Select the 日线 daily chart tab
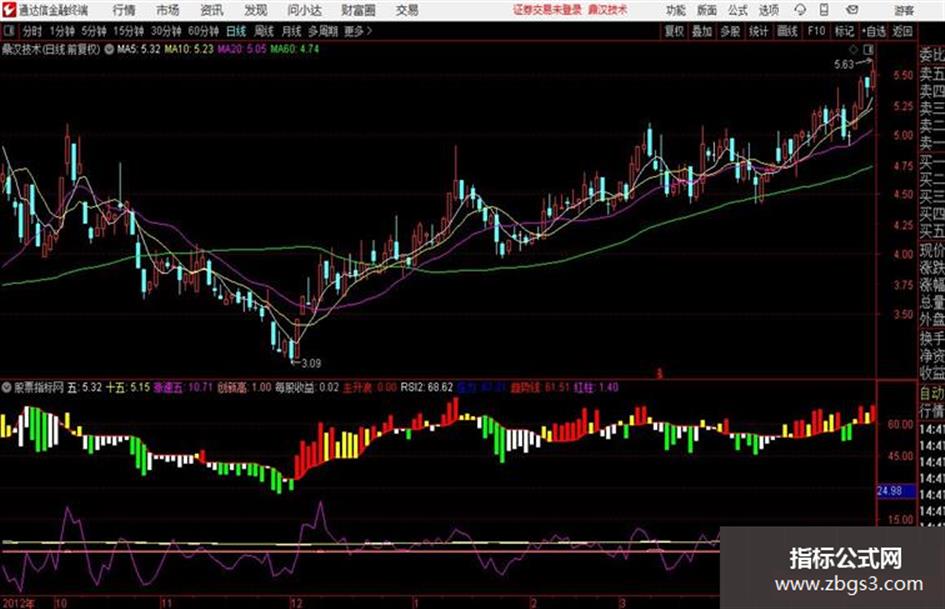945x609 pixels. (236, 31)
